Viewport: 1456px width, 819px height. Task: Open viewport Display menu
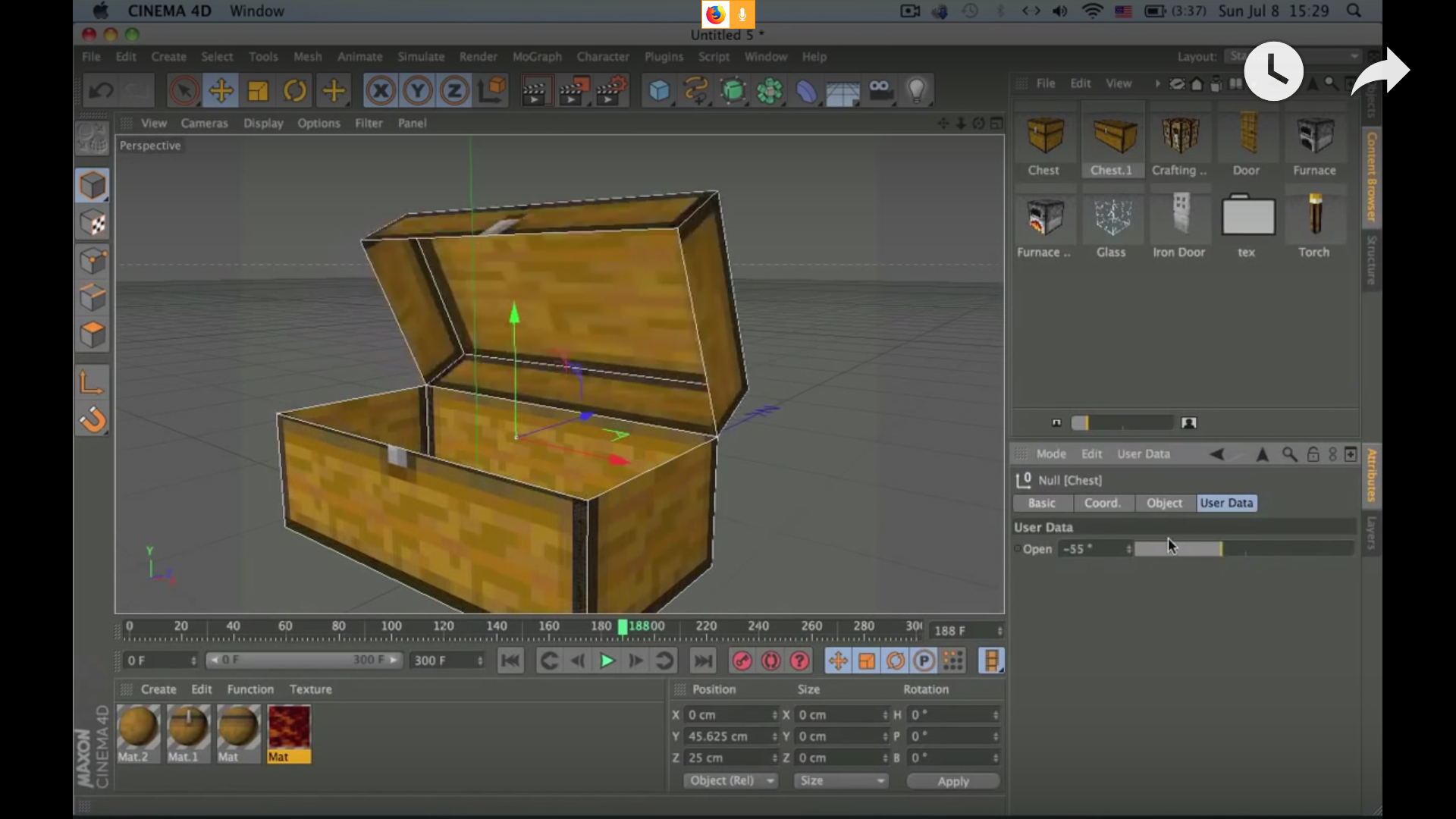pos(263,123)
